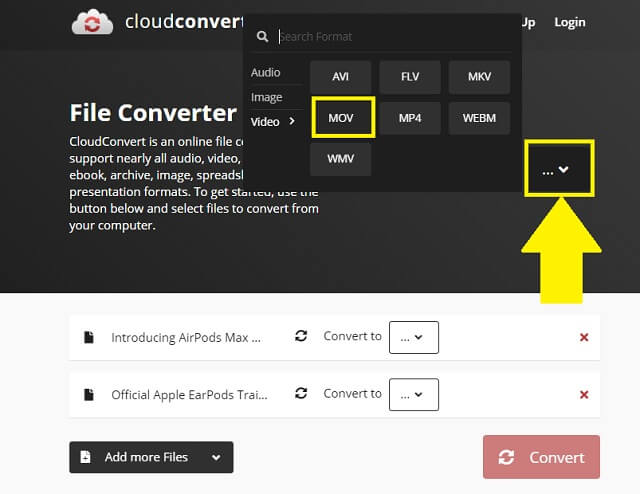Choose the AVI format
Image resolution: width=640 pixels, height=494 pixels.
tap(340, 77)
